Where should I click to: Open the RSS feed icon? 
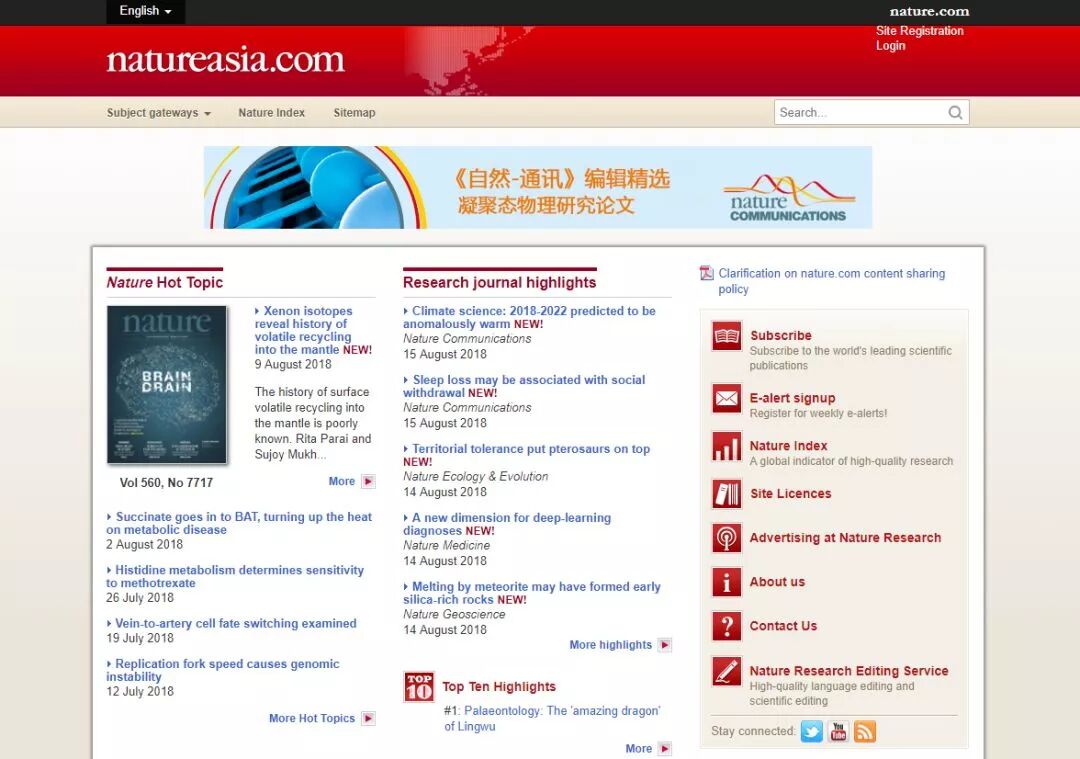pyautogui.click(x=864, y=731)
